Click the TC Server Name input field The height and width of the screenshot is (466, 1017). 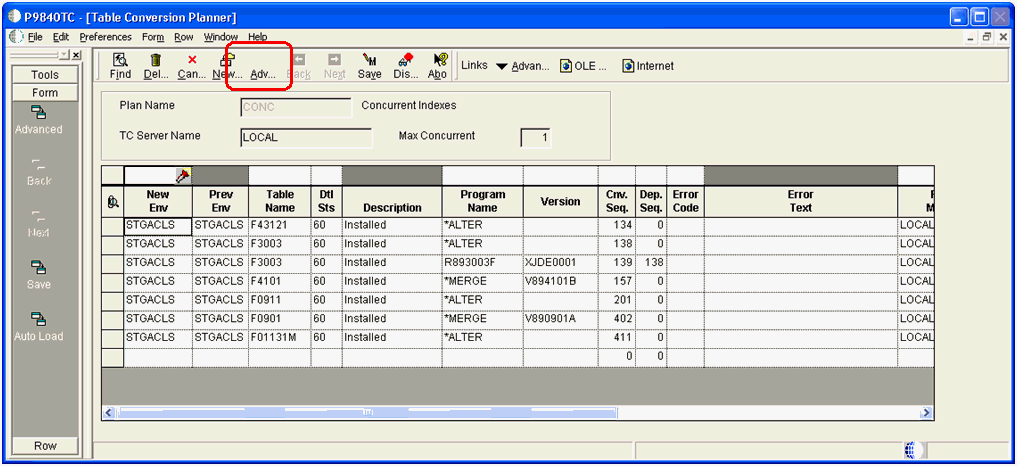coord(305,138)
